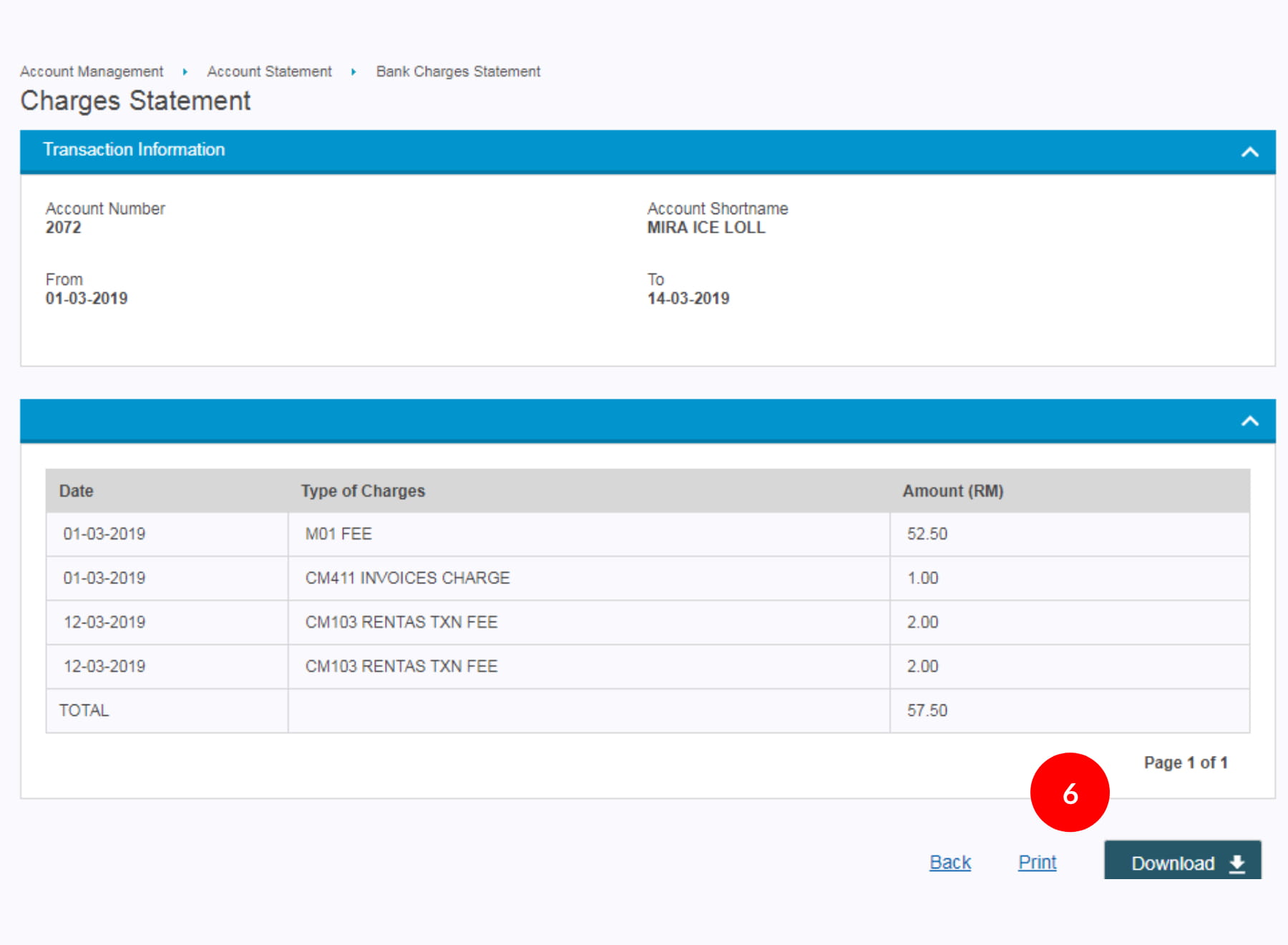Select the CM411 INVOICES CHARGE row
The height and width of the screenshot is (945, 1288).
tap(407, 578)
